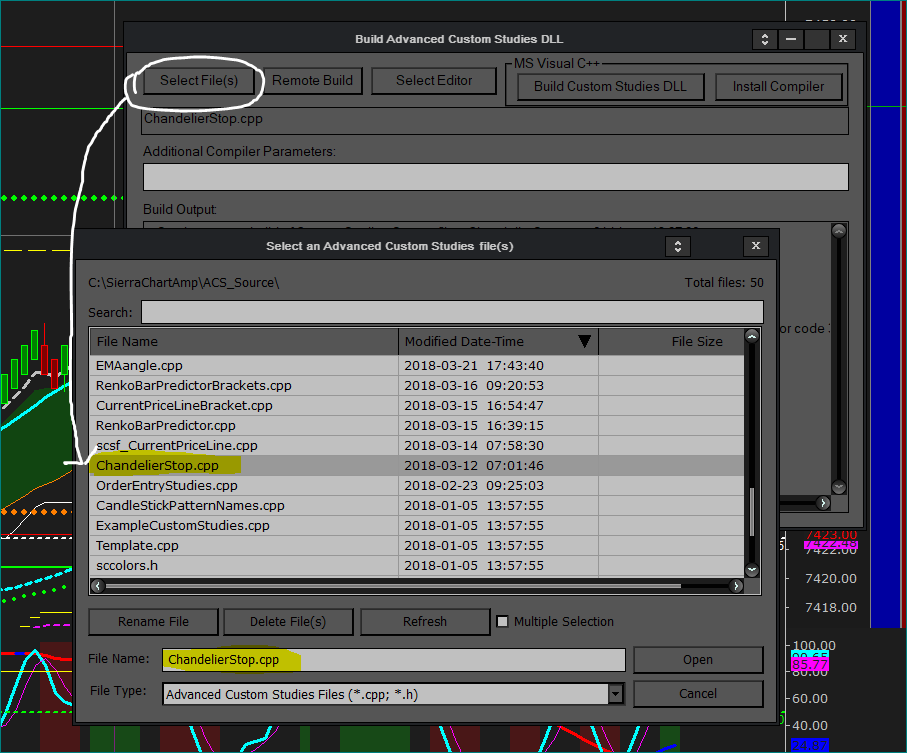907x753 pixels.
Task: Close the Select Advanced Custom Studies file dialog
Action: 755,246
